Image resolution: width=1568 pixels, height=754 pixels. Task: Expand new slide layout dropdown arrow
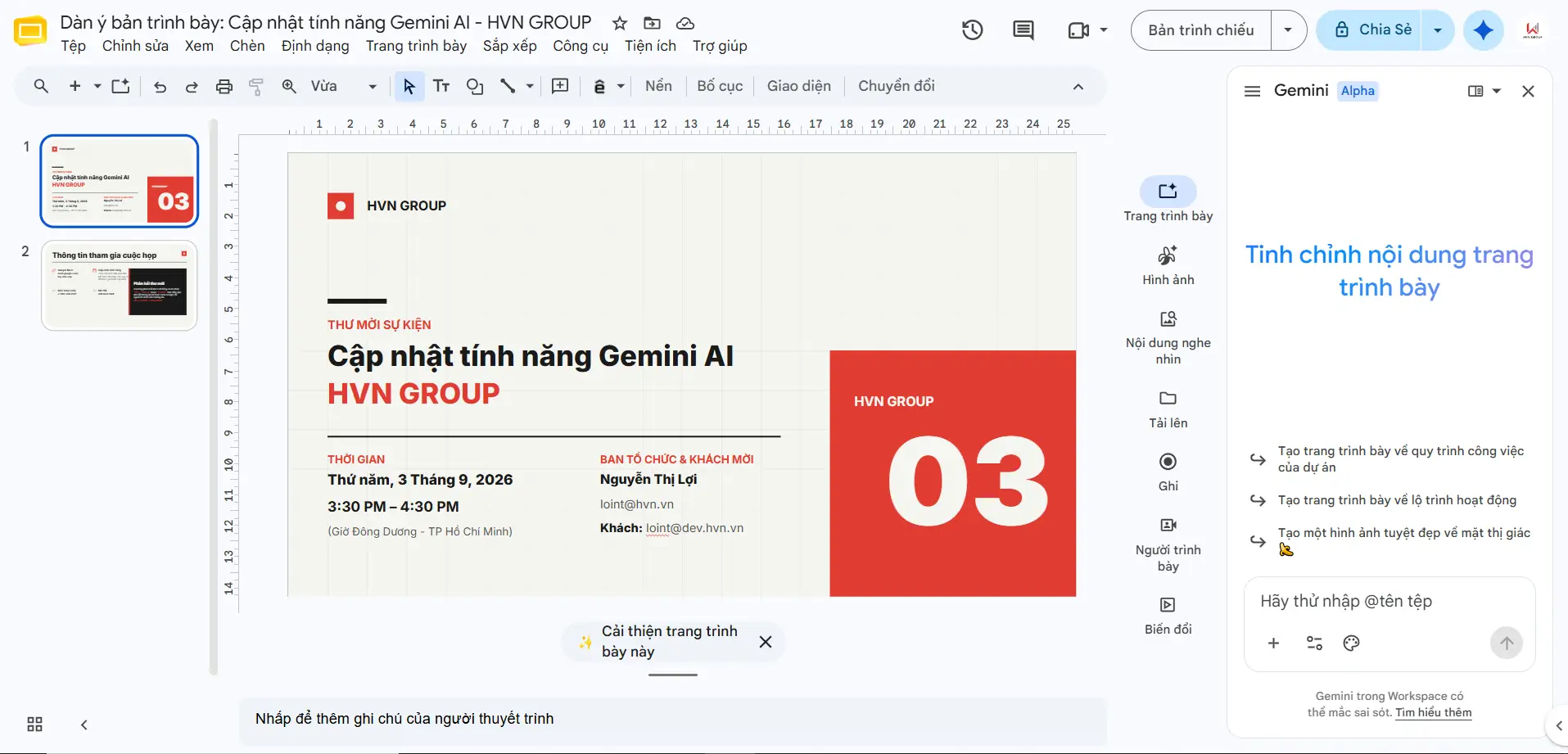point(97,86)
